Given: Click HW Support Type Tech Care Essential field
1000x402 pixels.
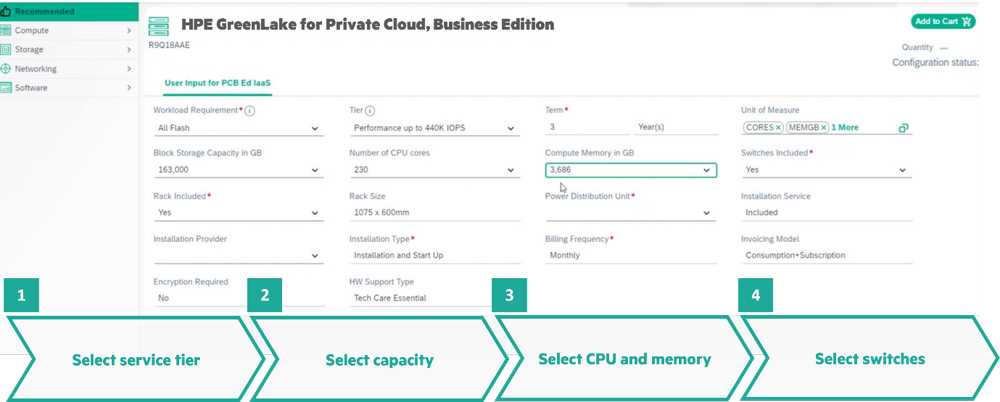Looking at the screenshot, I should pyautogui.click(x=434, y=299).
